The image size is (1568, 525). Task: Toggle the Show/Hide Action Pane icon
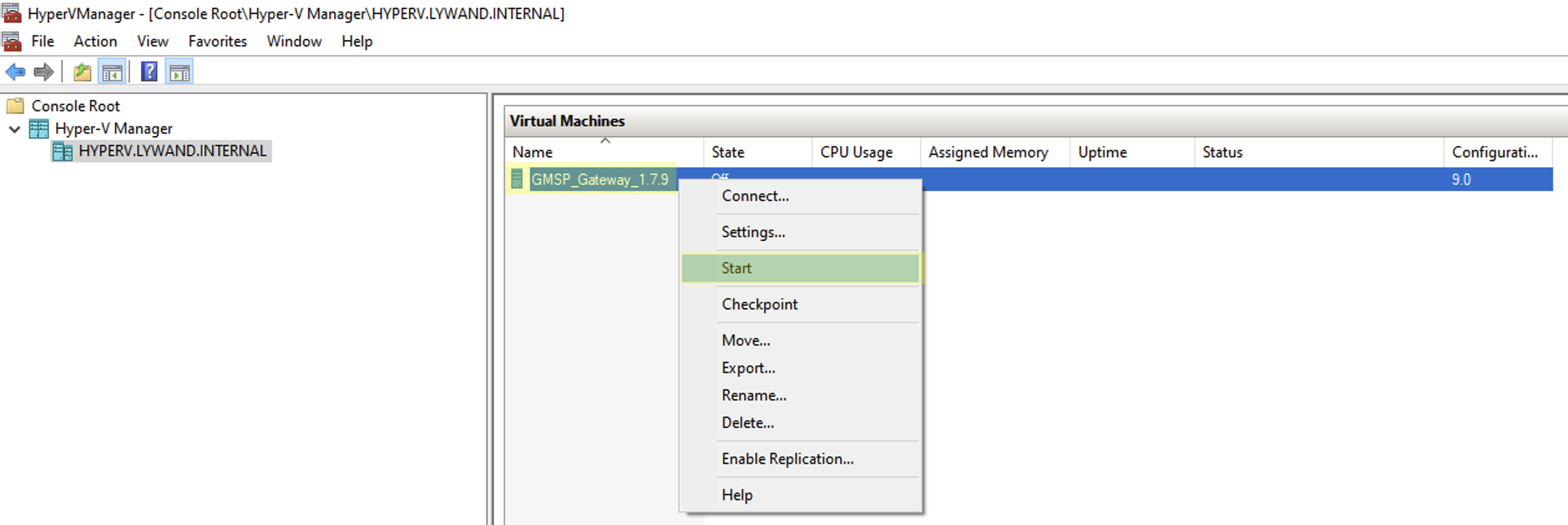[179, 72]
